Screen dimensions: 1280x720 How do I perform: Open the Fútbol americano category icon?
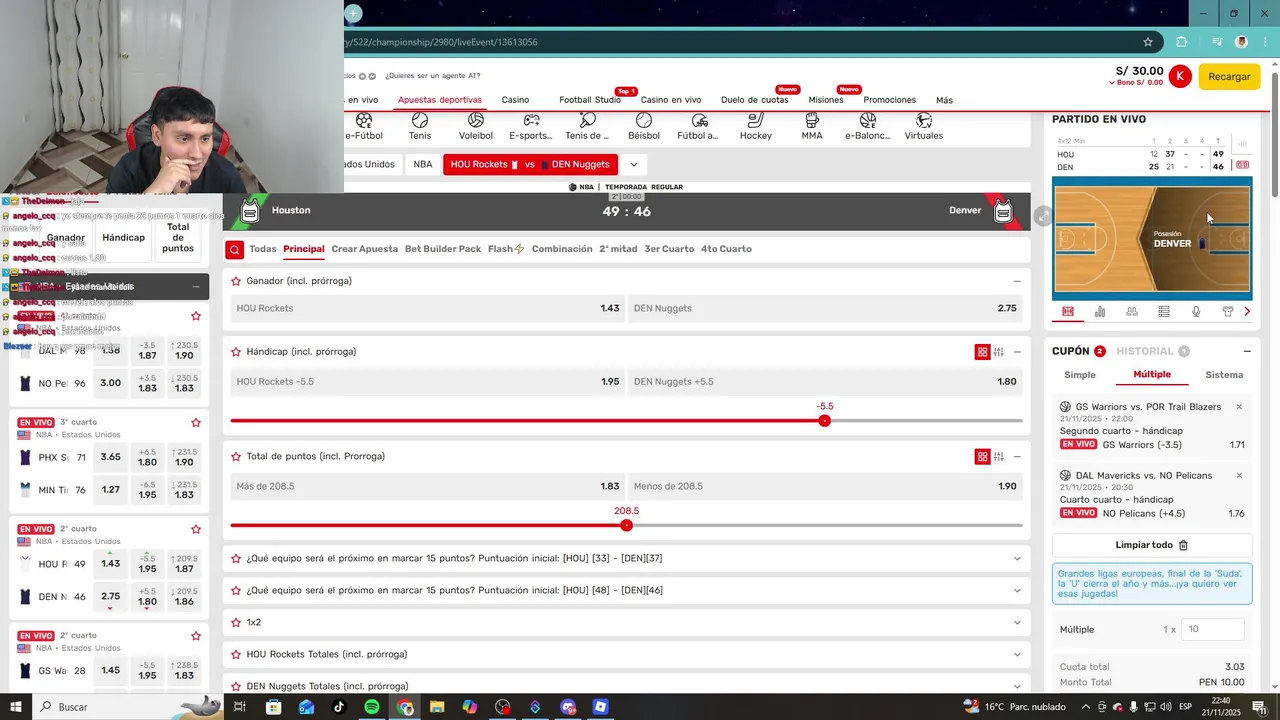tap(700, 120)
